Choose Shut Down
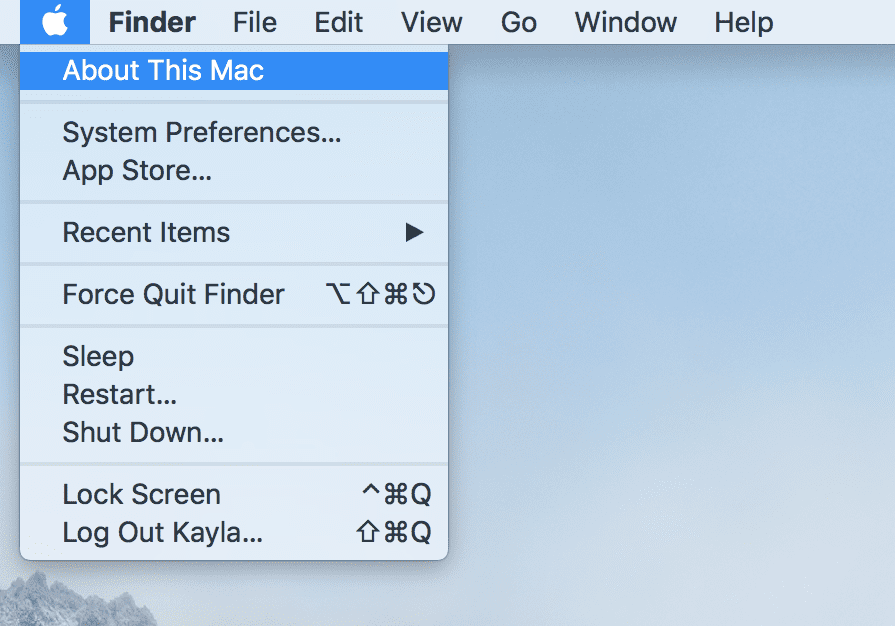 tap(141, 432)
